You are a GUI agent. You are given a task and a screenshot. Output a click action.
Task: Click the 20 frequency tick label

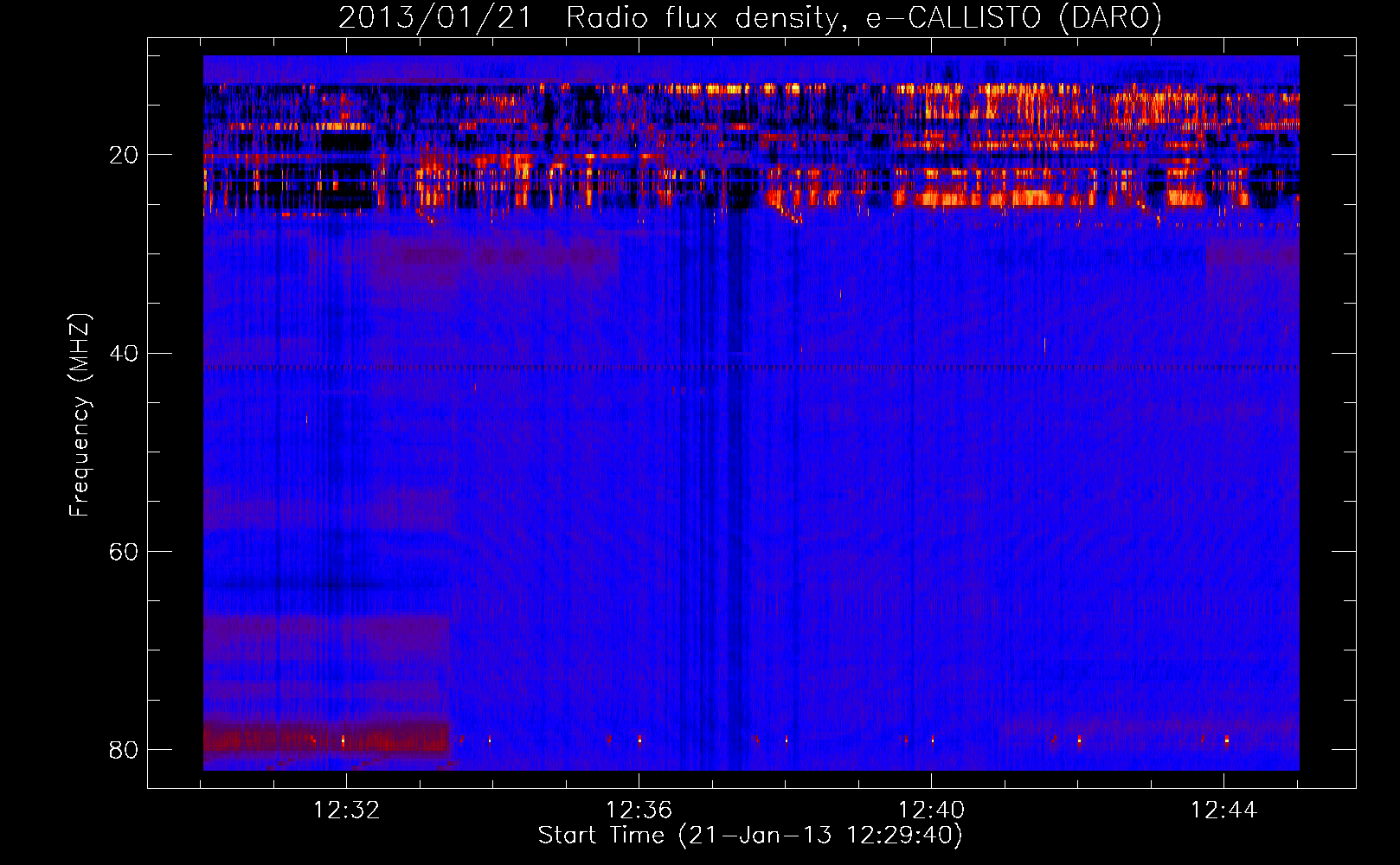[124, 155]
